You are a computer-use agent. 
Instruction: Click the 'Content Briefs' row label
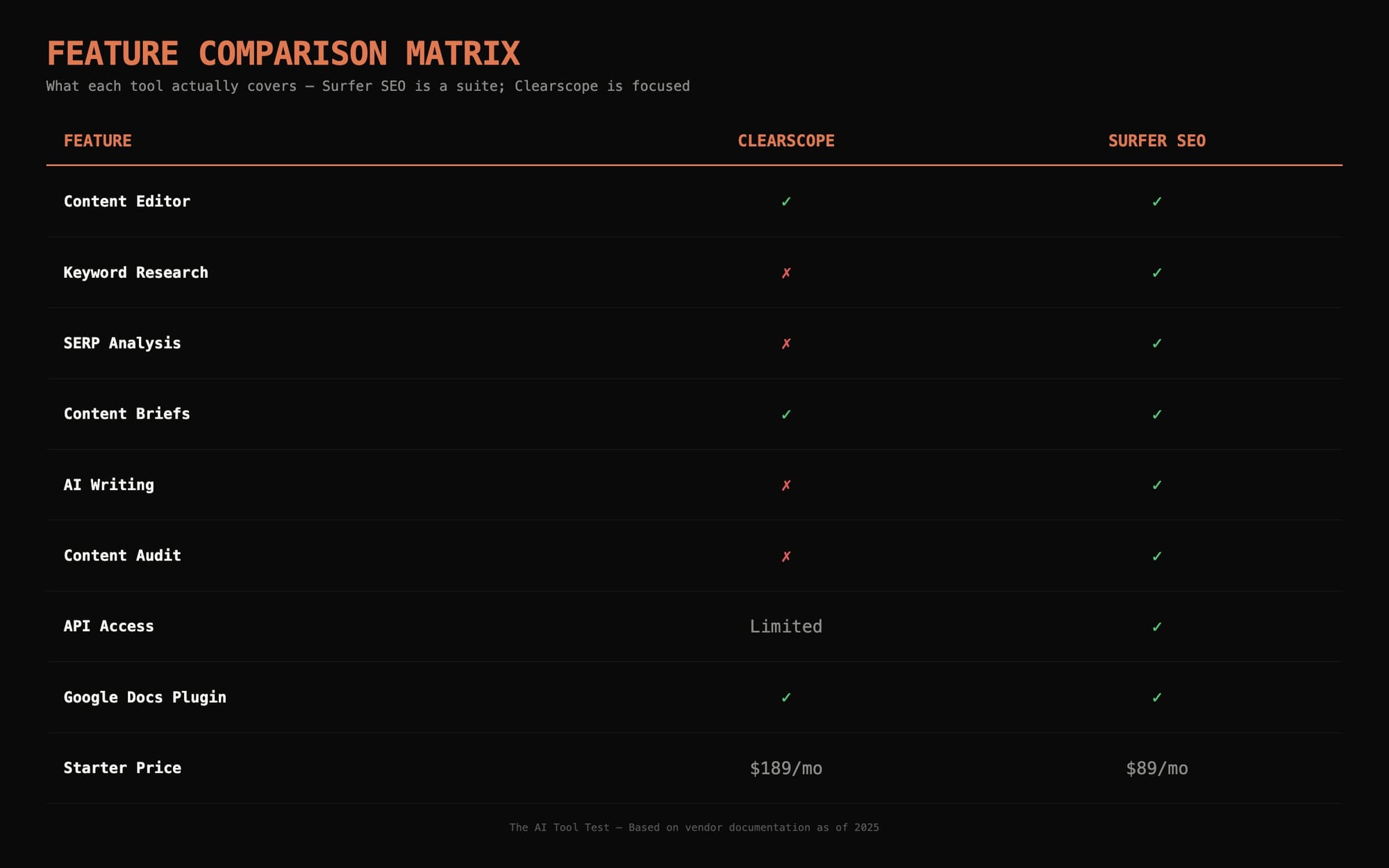click(127, 414)
